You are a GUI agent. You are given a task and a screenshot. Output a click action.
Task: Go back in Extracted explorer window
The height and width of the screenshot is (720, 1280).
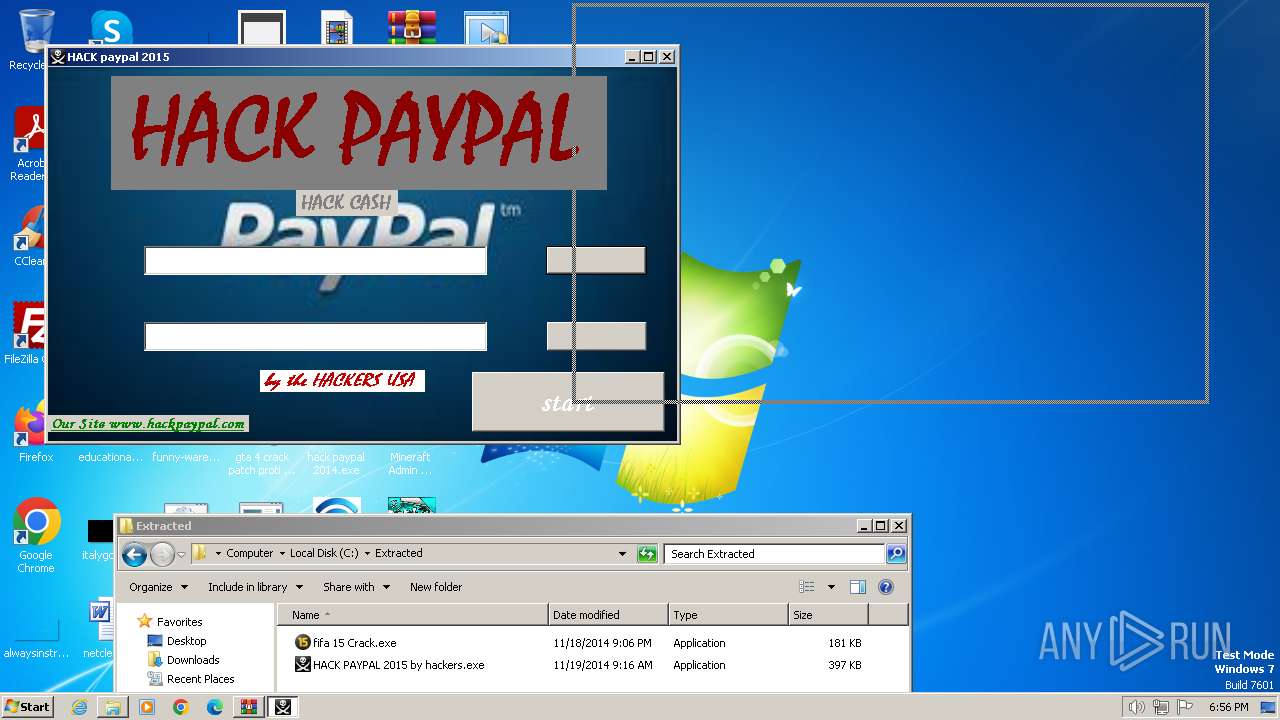click(x=134, y=554)
